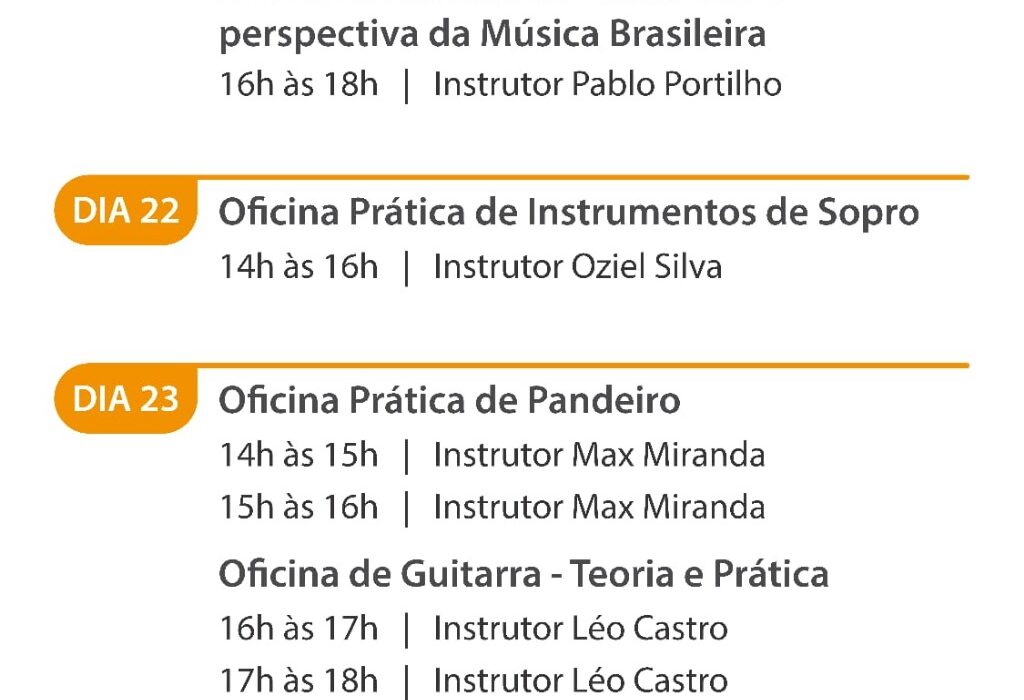The width and height of the screenshot is (1024, 700).
Task: Click Instrutor Léo Castro in the 17h row
Action: coord(580,681)
